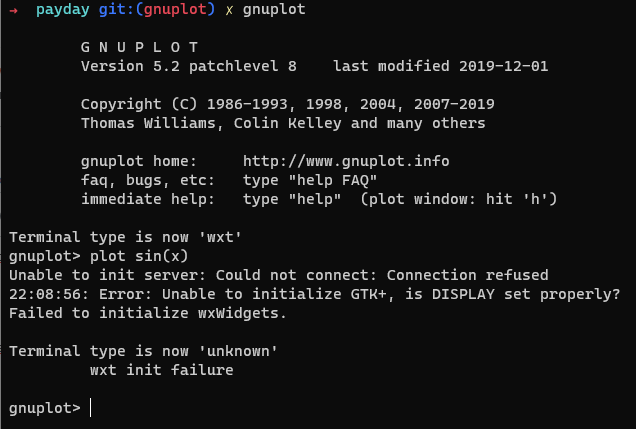
Task: Click the 'payday' directory name
Action: coord(62,9)
